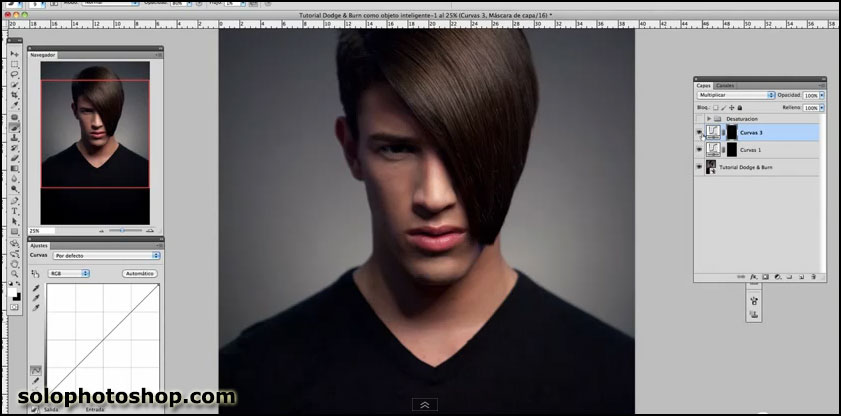Open the Relleno slider arrow

[822, 108]
